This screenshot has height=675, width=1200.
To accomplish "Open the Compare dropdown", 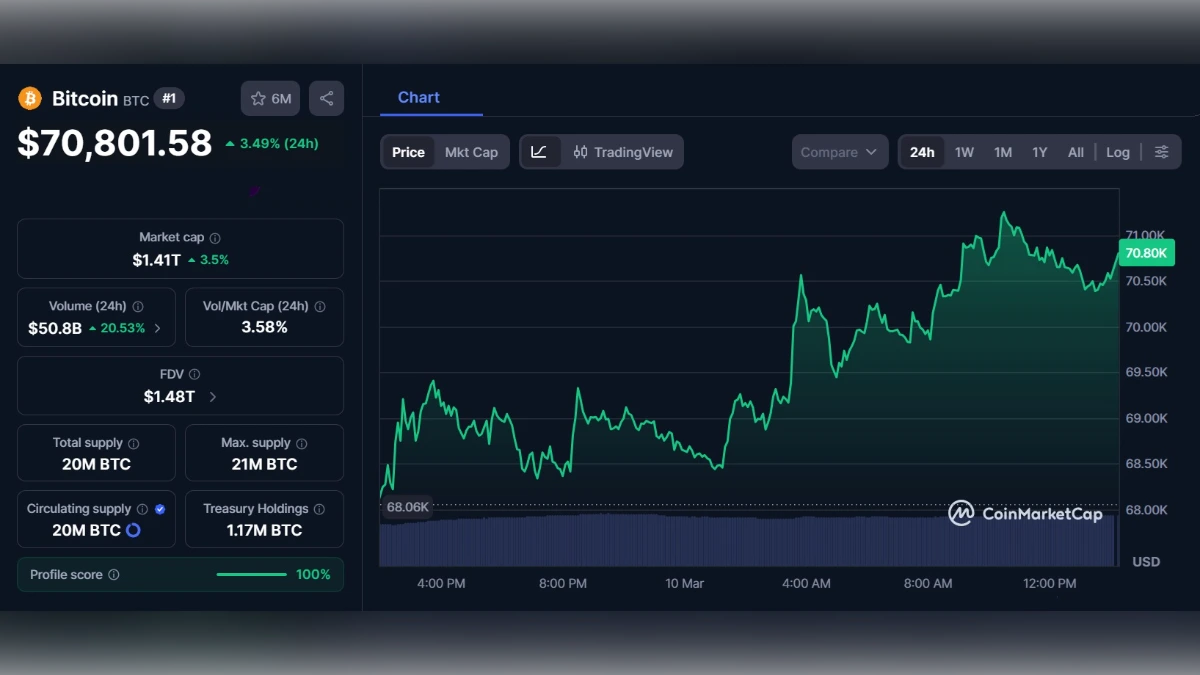I will [x=839, y=151].
